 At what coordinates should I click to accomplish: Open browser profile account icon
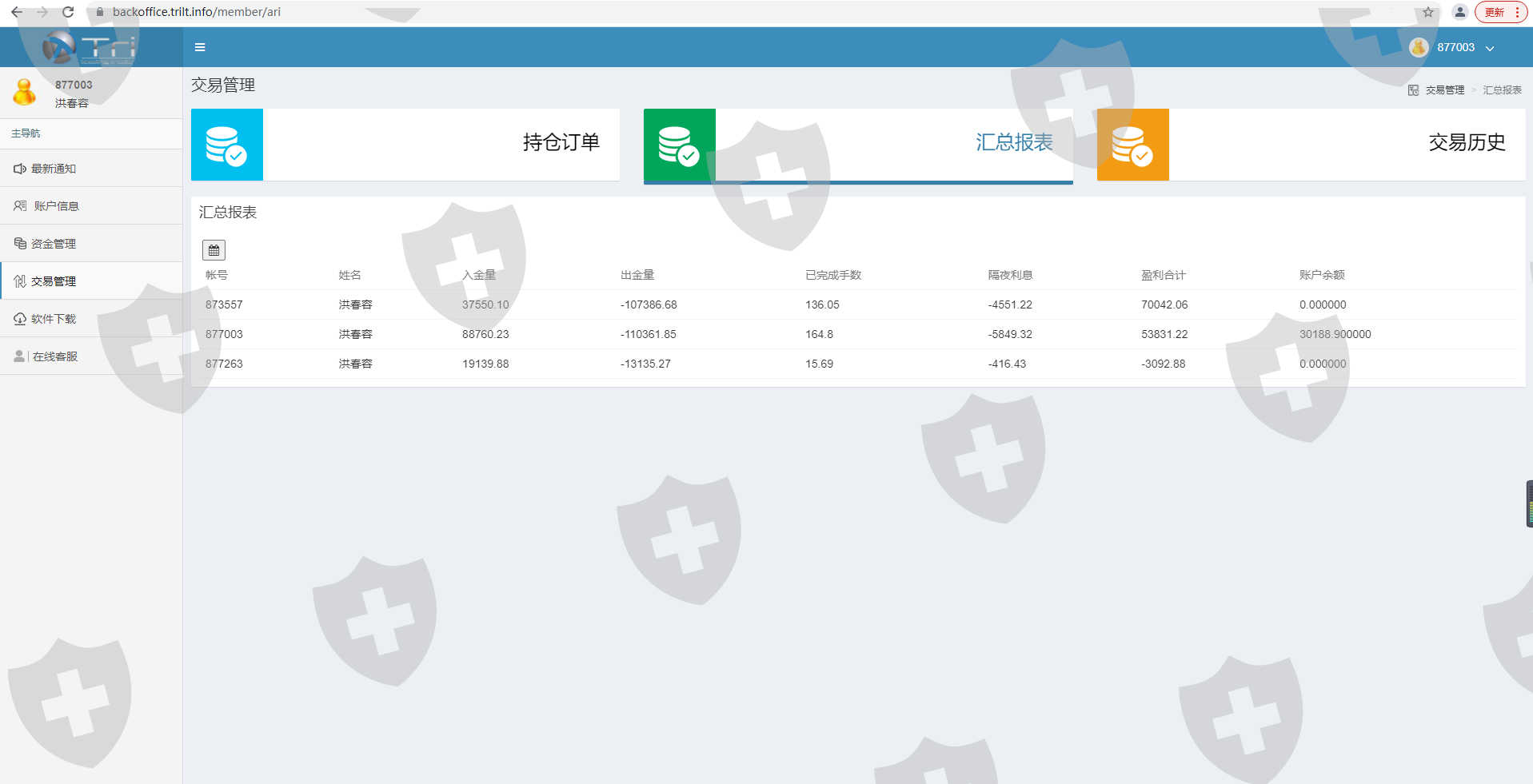[1459, 12]
